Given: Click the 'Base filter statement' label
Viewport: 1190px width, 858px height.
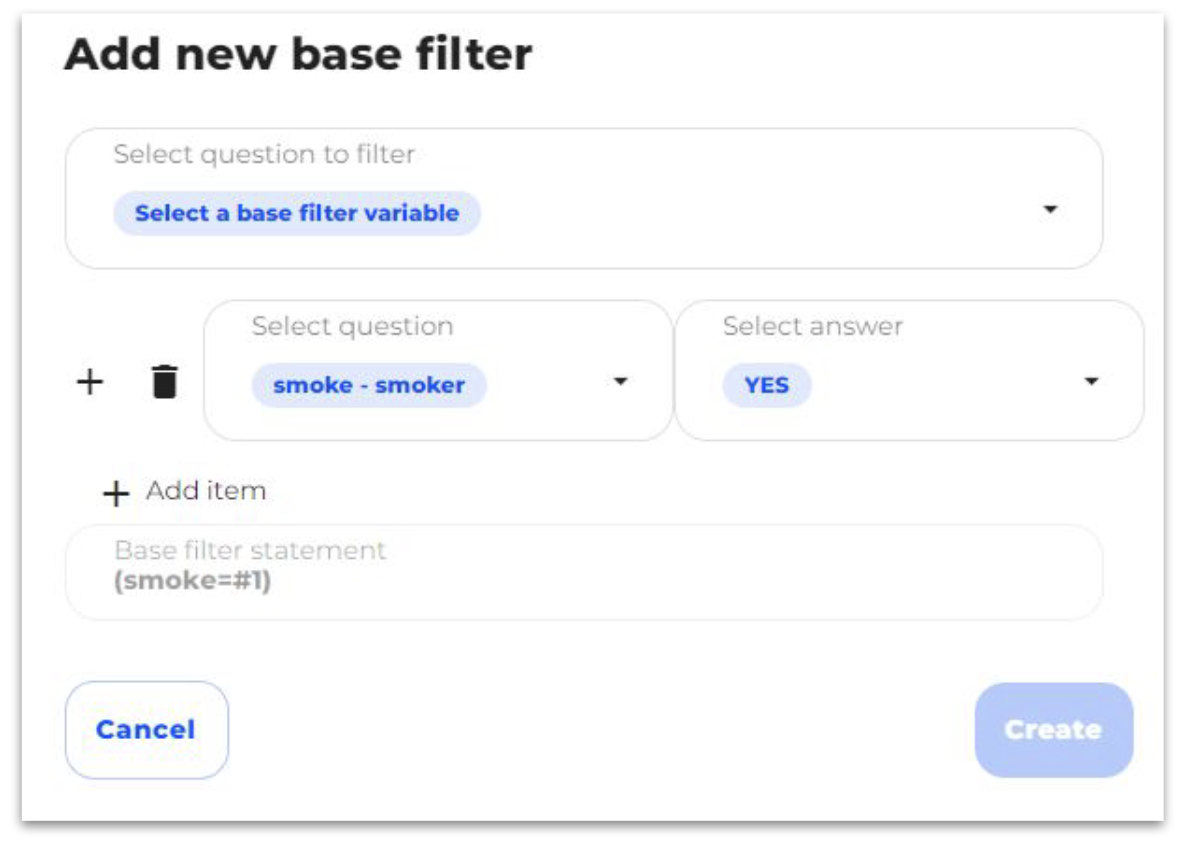Looking at the screenshot, I should [x=250, y=550].
